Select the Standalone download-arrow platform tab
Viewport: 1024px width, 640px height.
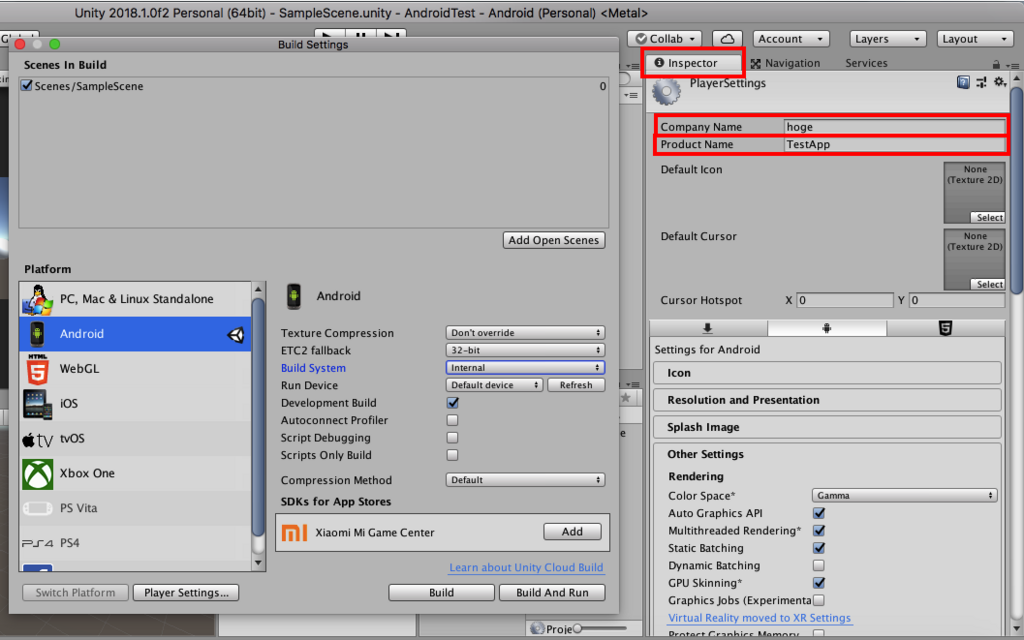pos(708,328)
